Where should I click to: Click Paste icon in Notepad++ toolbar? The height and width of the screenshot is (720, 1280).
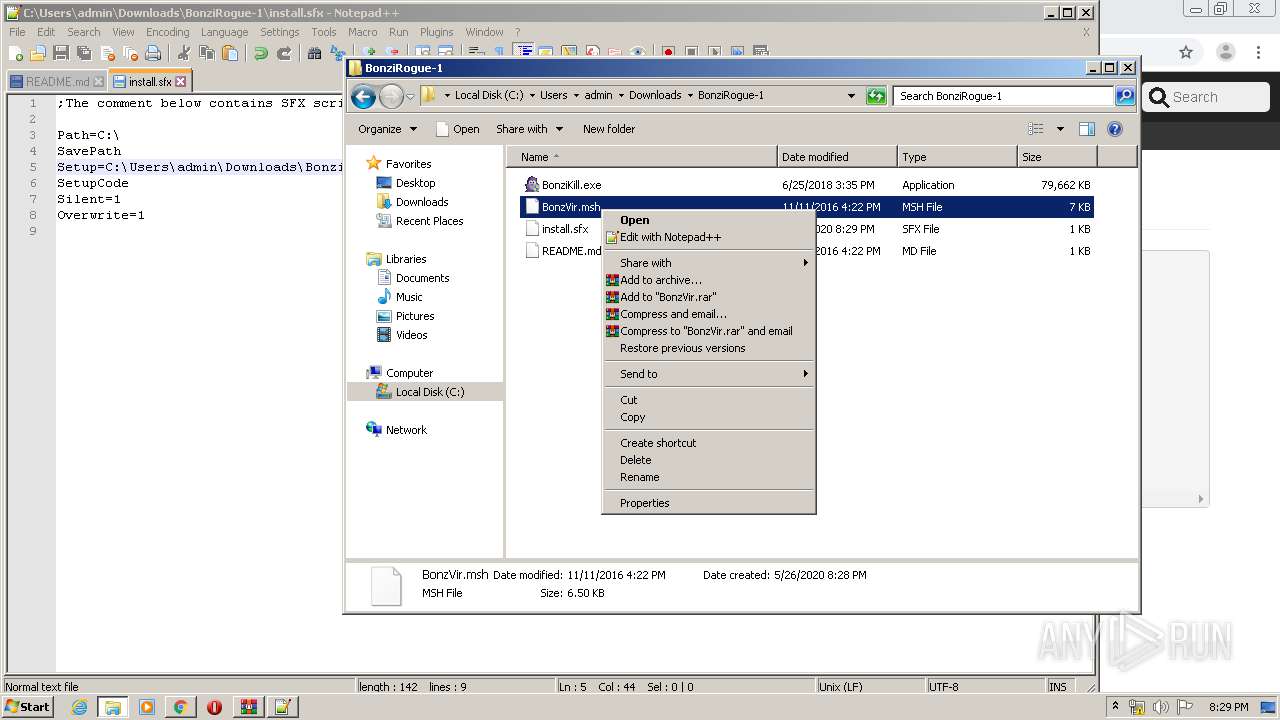(x=230, y=53)
